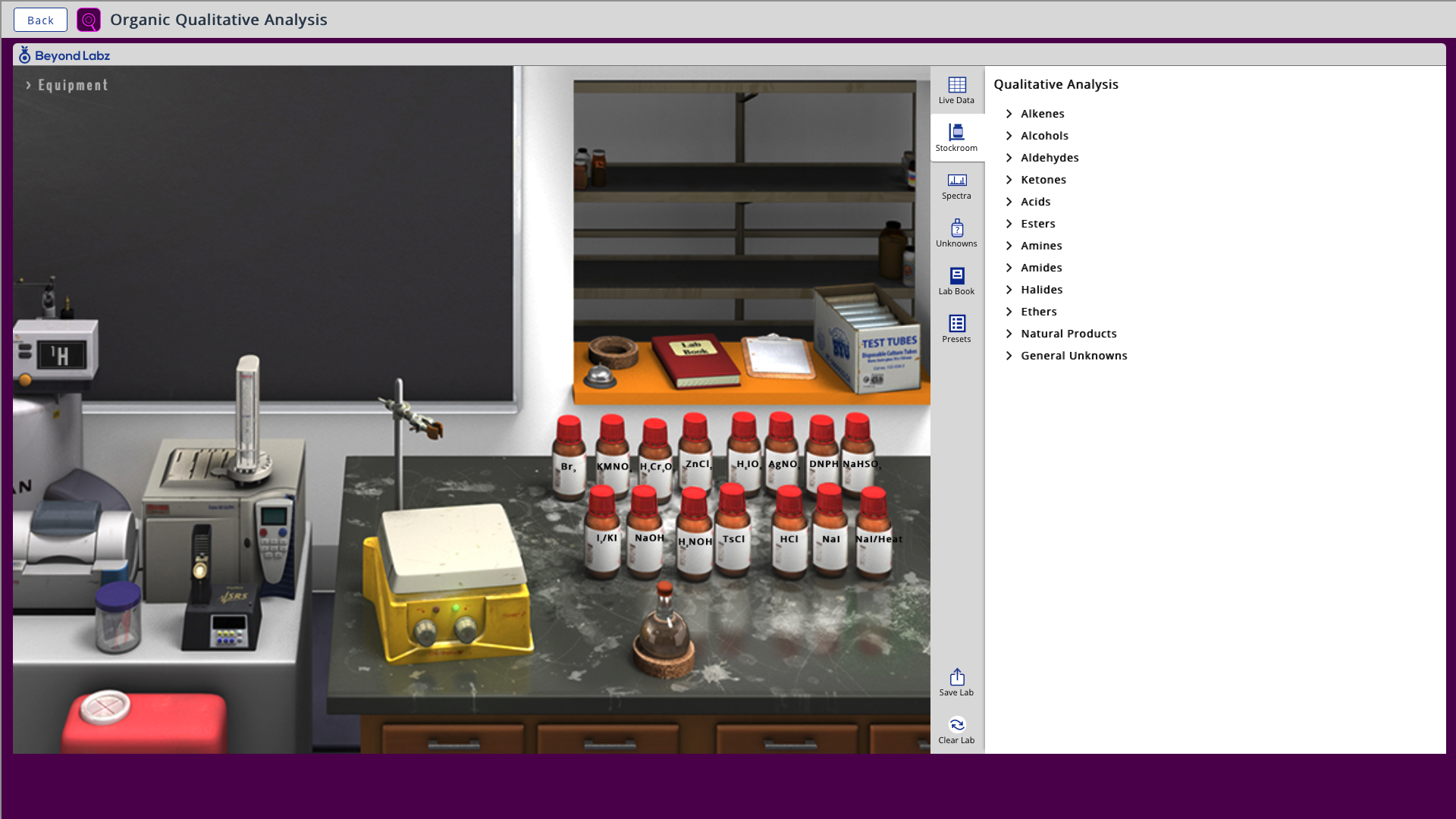Expand the Equipment menu
Screen dimensions: 1456x819
[67, 85]
